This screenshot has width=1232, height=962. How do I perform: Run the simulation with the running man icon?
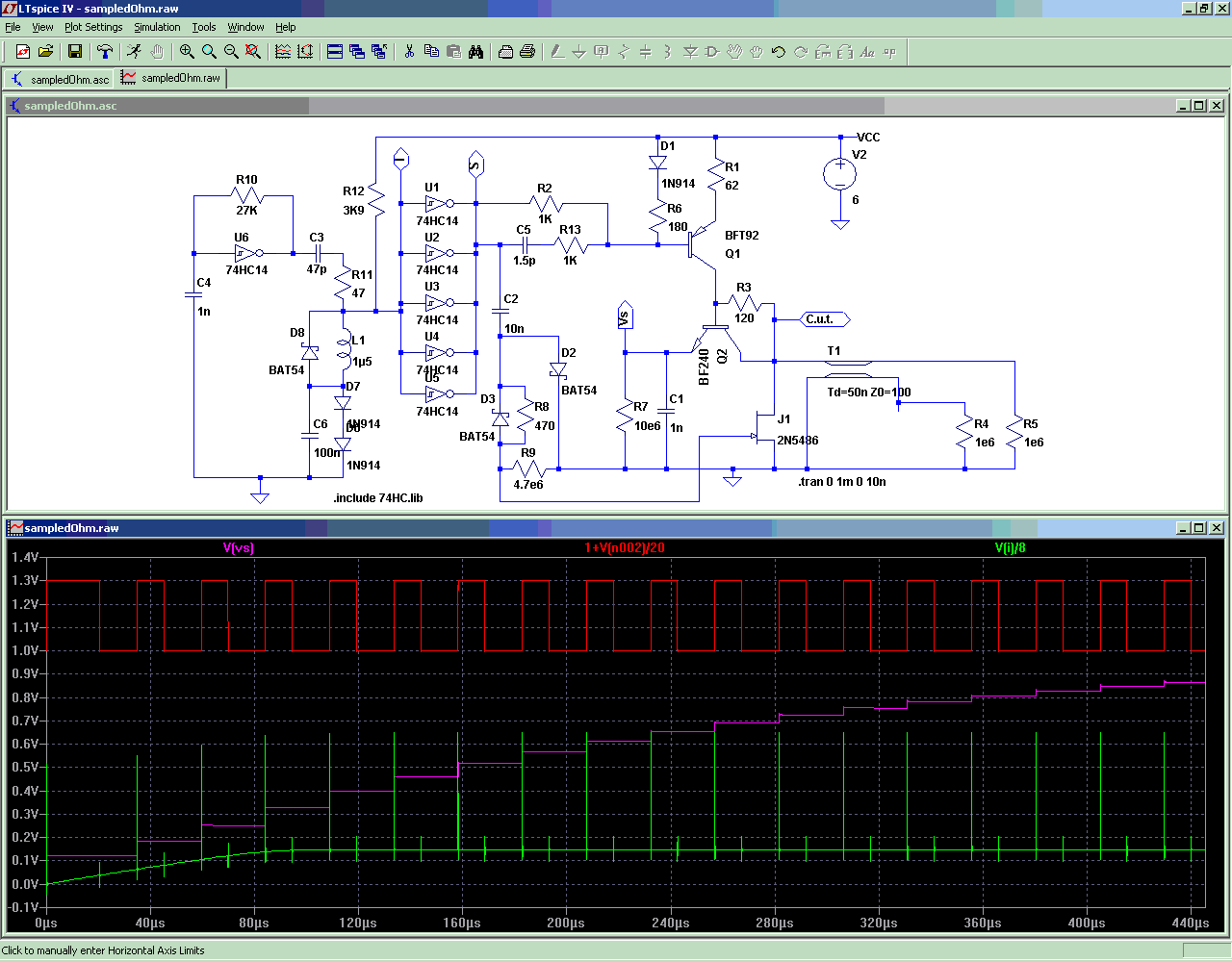[x=135, y=52]
